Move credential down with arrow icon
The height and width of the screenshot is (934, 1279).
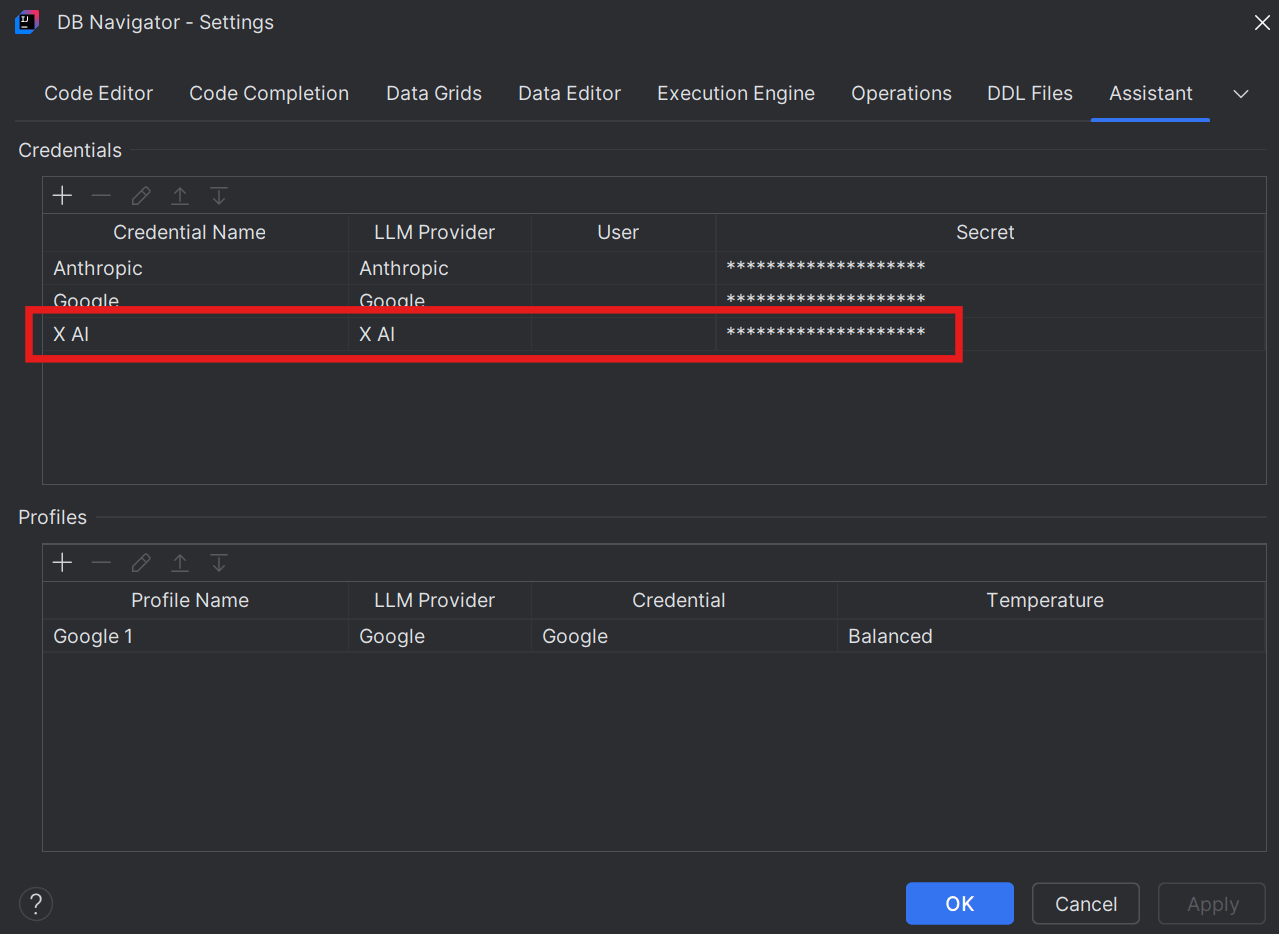click(x=219, y=196)
